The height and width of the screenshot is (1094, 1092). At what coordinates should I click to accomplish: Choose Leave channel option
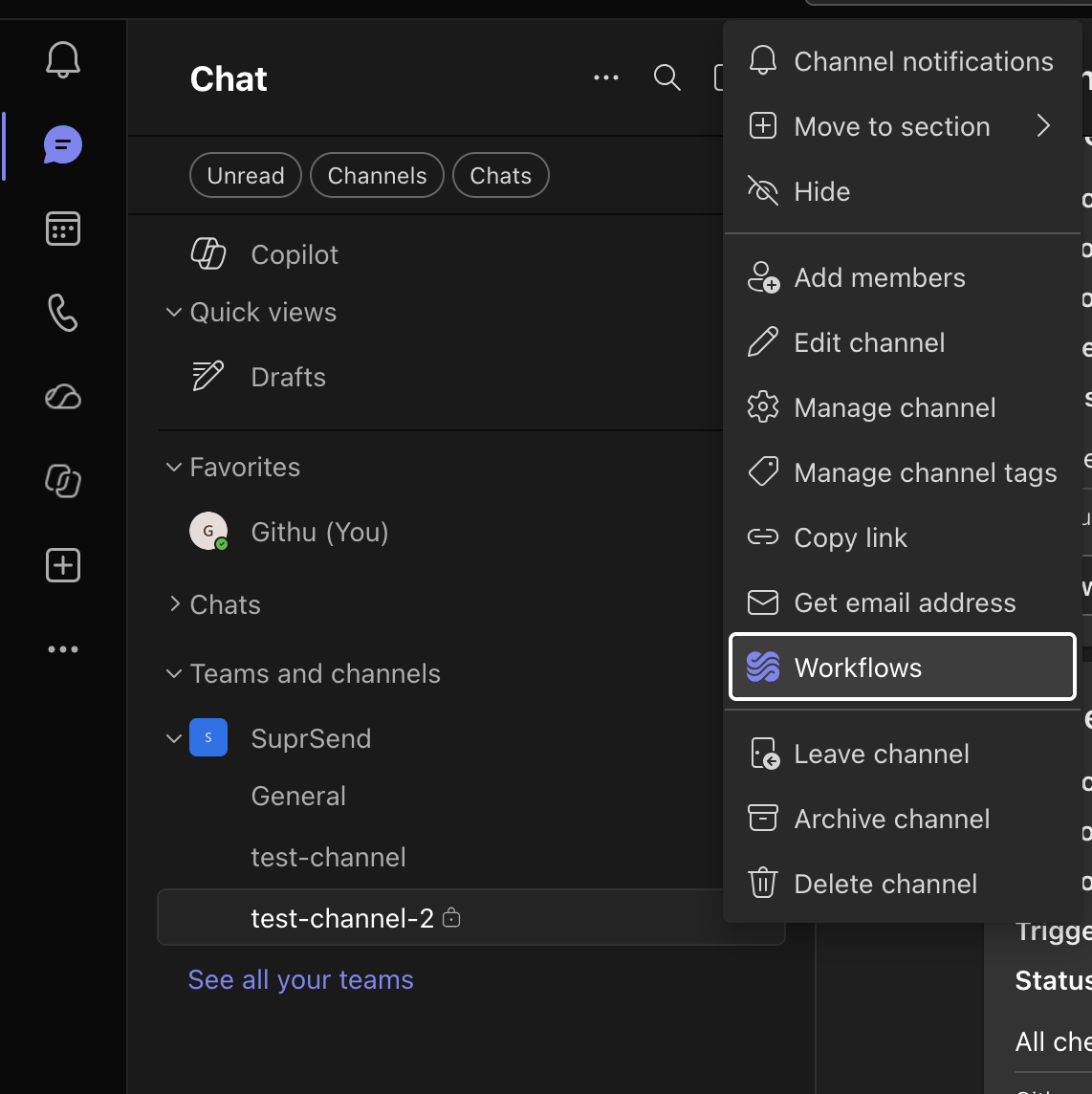pyautogui.click(x=902, y=754)
